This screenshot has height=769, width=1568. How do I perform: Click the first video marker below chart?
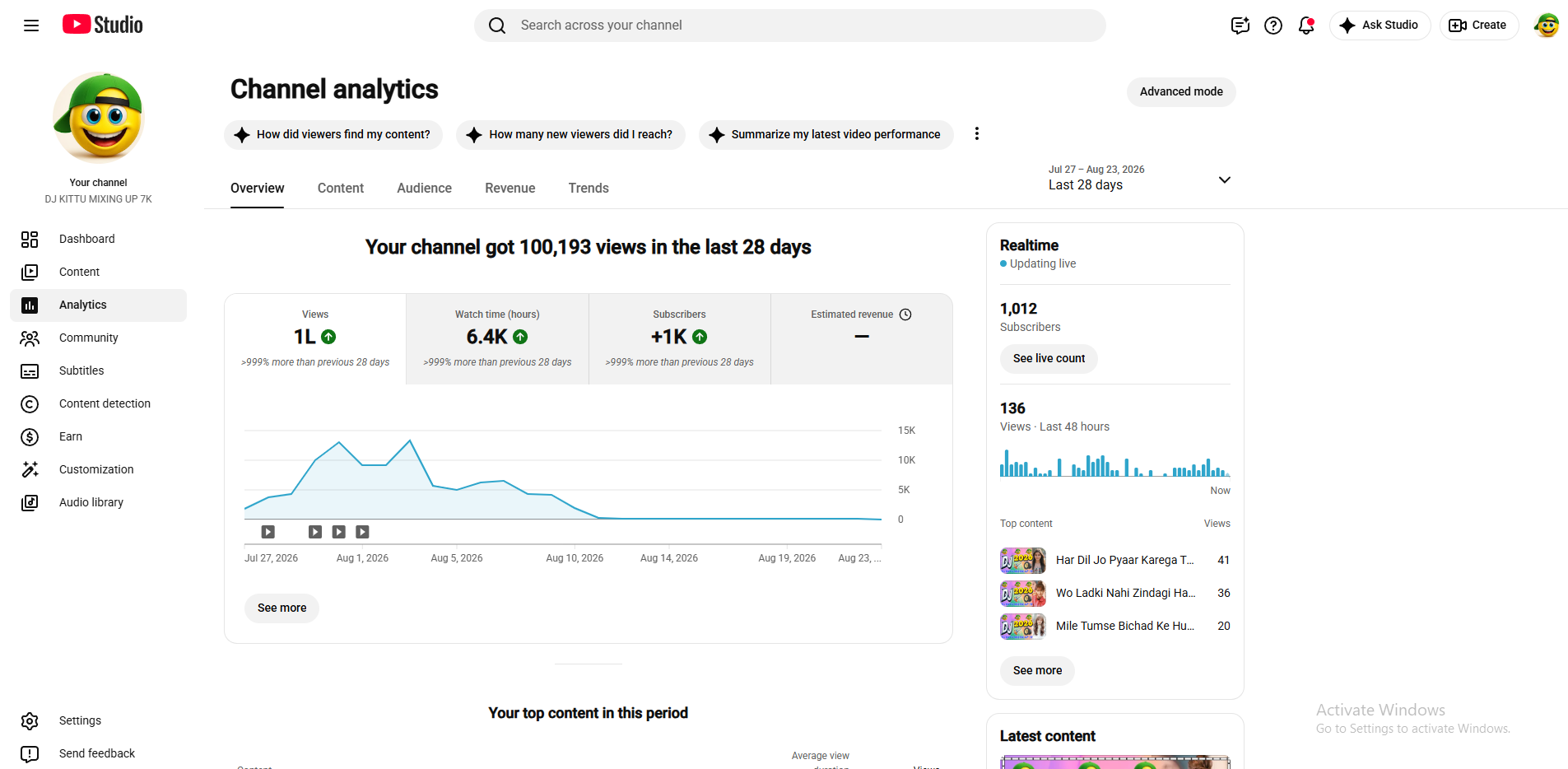click(268, 532)
